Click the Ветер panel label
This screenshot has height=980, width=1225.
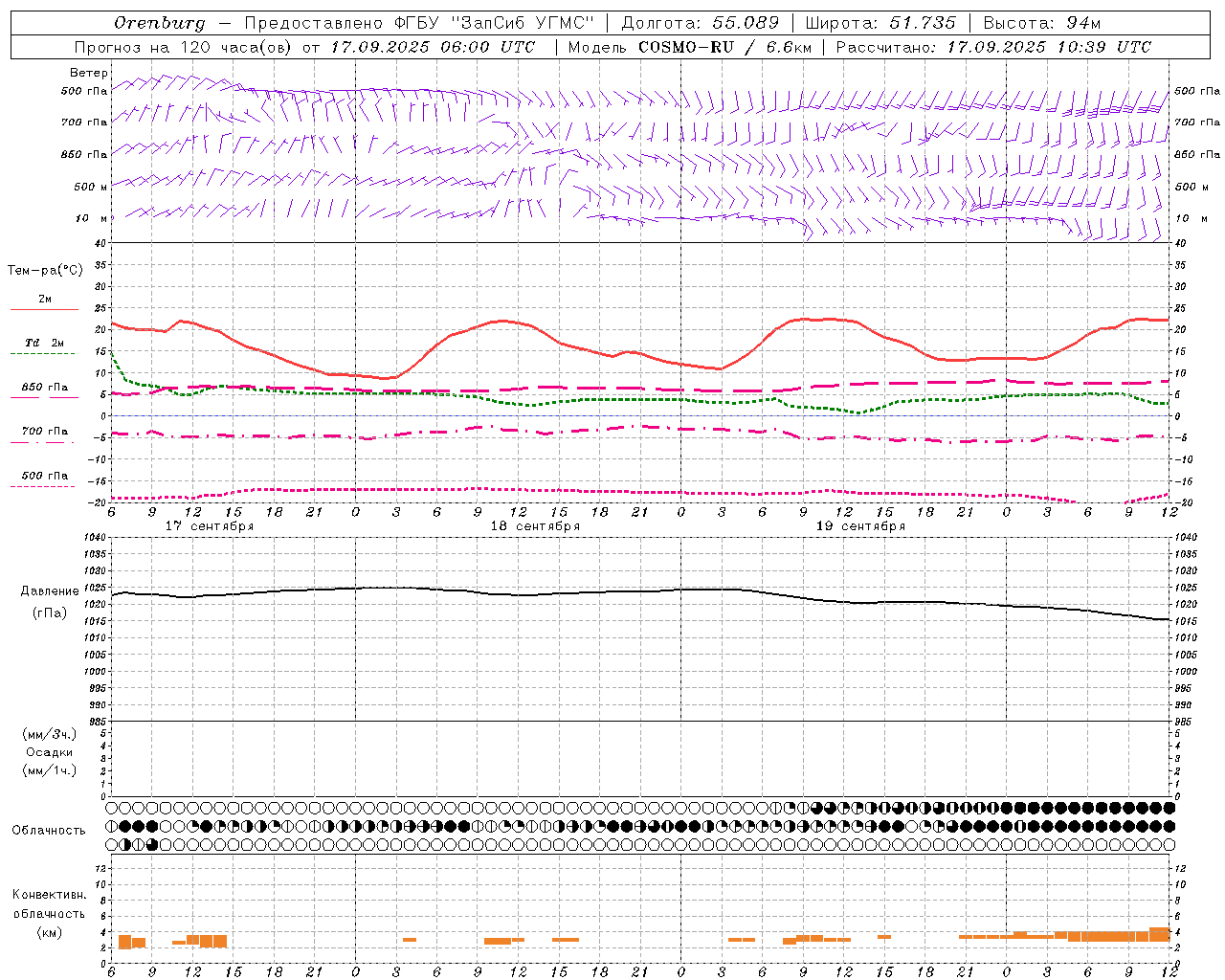89,73
